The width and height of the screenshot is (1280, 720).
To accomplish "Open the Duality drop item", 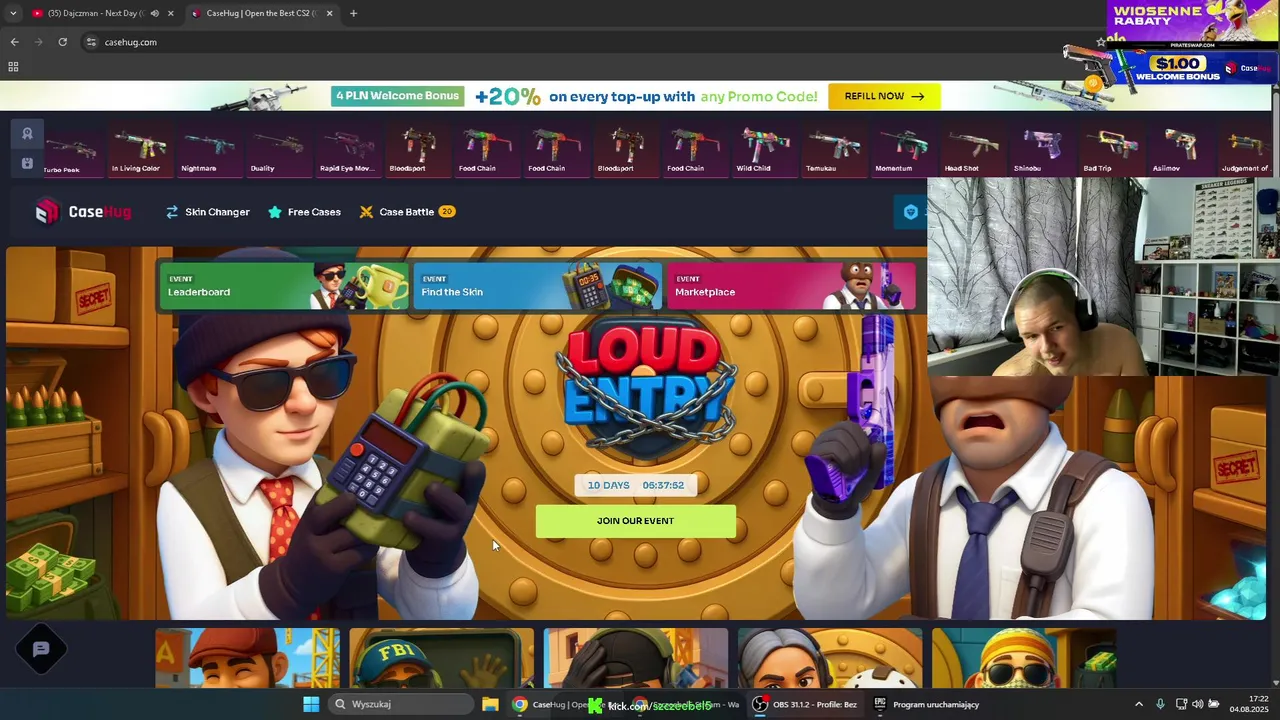I will [x=278, y=150].
